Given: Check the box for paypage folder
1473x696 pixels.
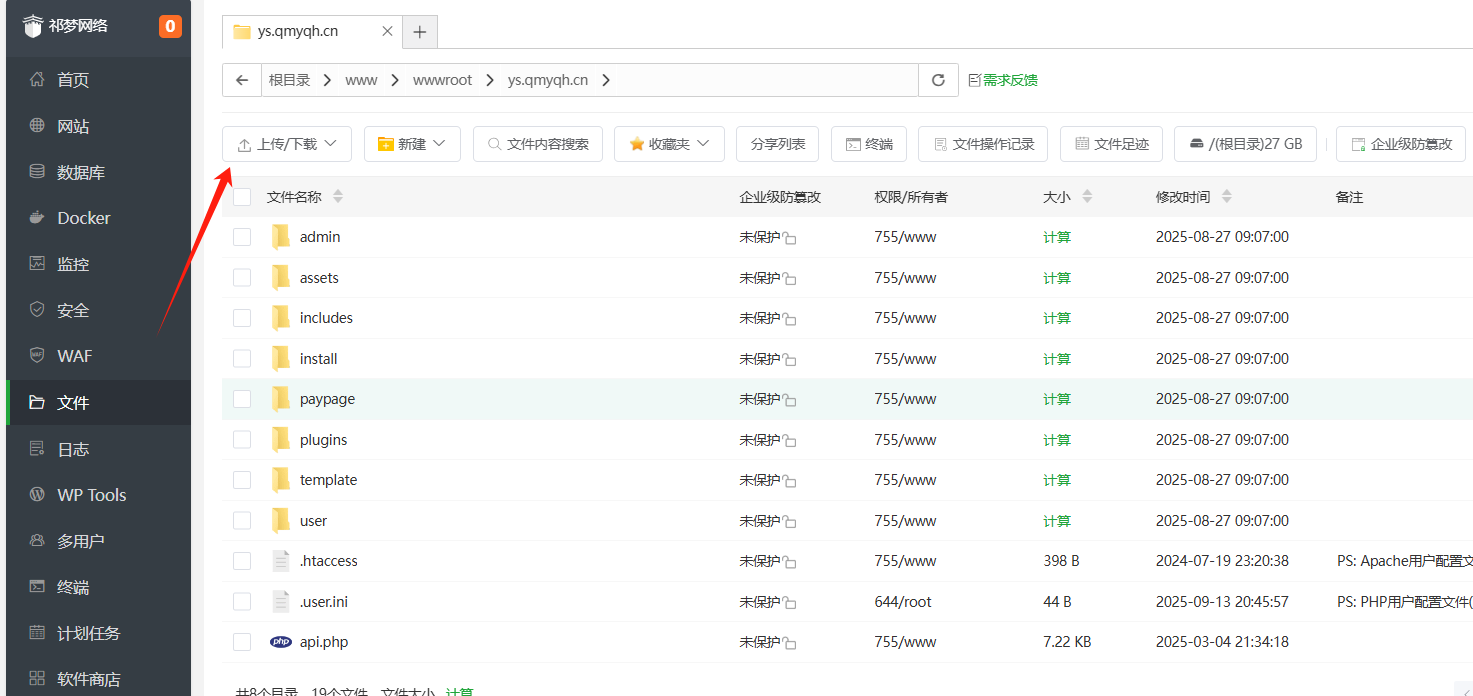Looking at the screenshot, I should (242, 399).
